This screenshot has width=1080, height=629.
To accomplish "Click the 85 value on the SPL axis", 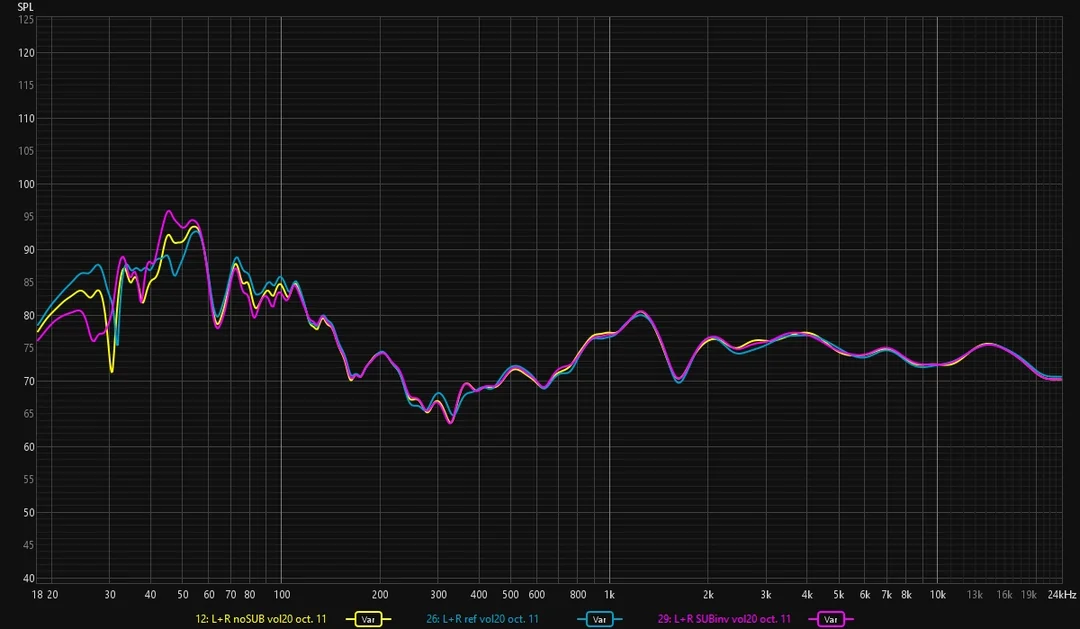I will 28,282.
